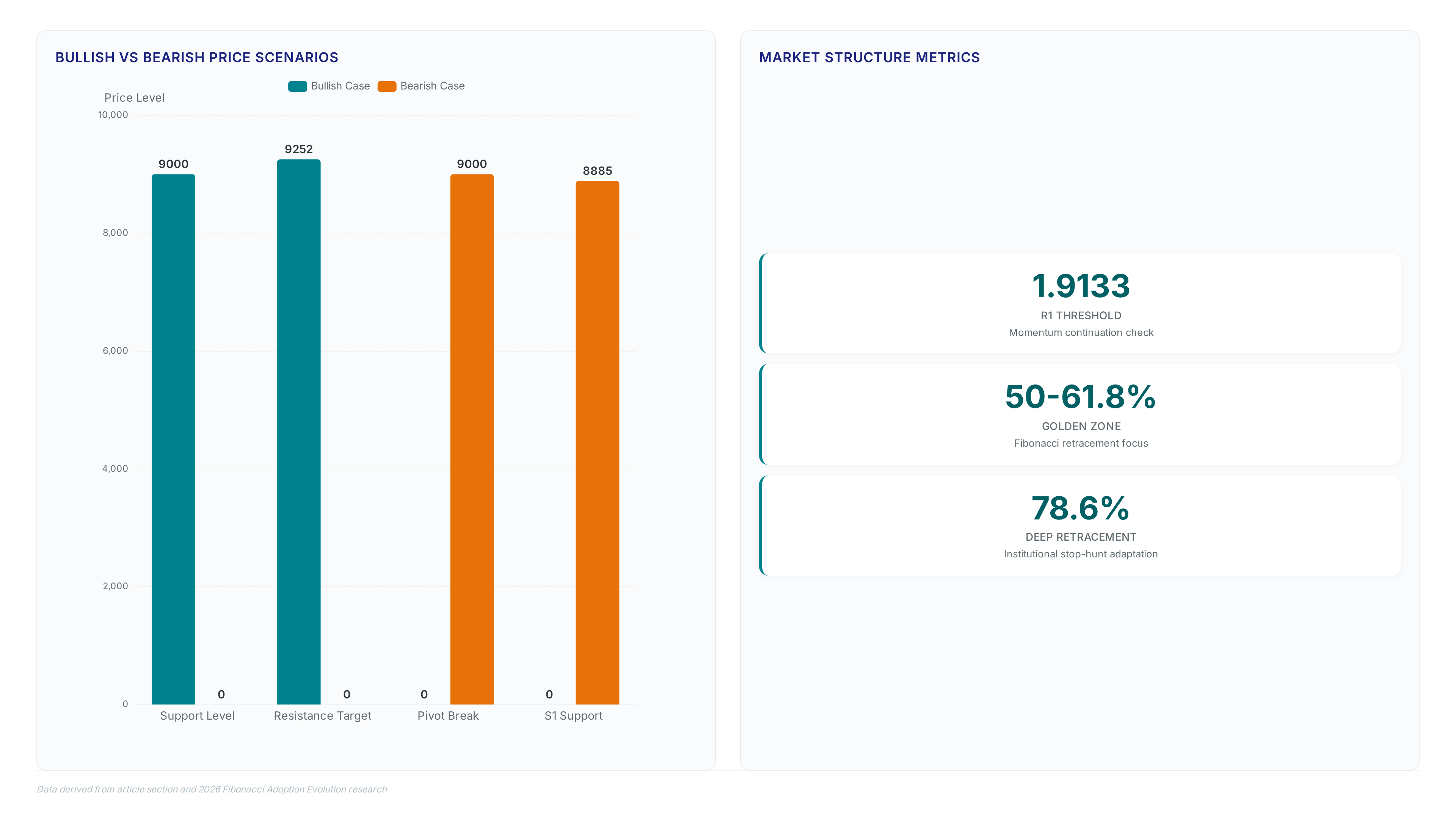Viewport: 1456px width, 819px height.
Task: Click the Pivot Break axis label
Action: click(x=448, y=716)
